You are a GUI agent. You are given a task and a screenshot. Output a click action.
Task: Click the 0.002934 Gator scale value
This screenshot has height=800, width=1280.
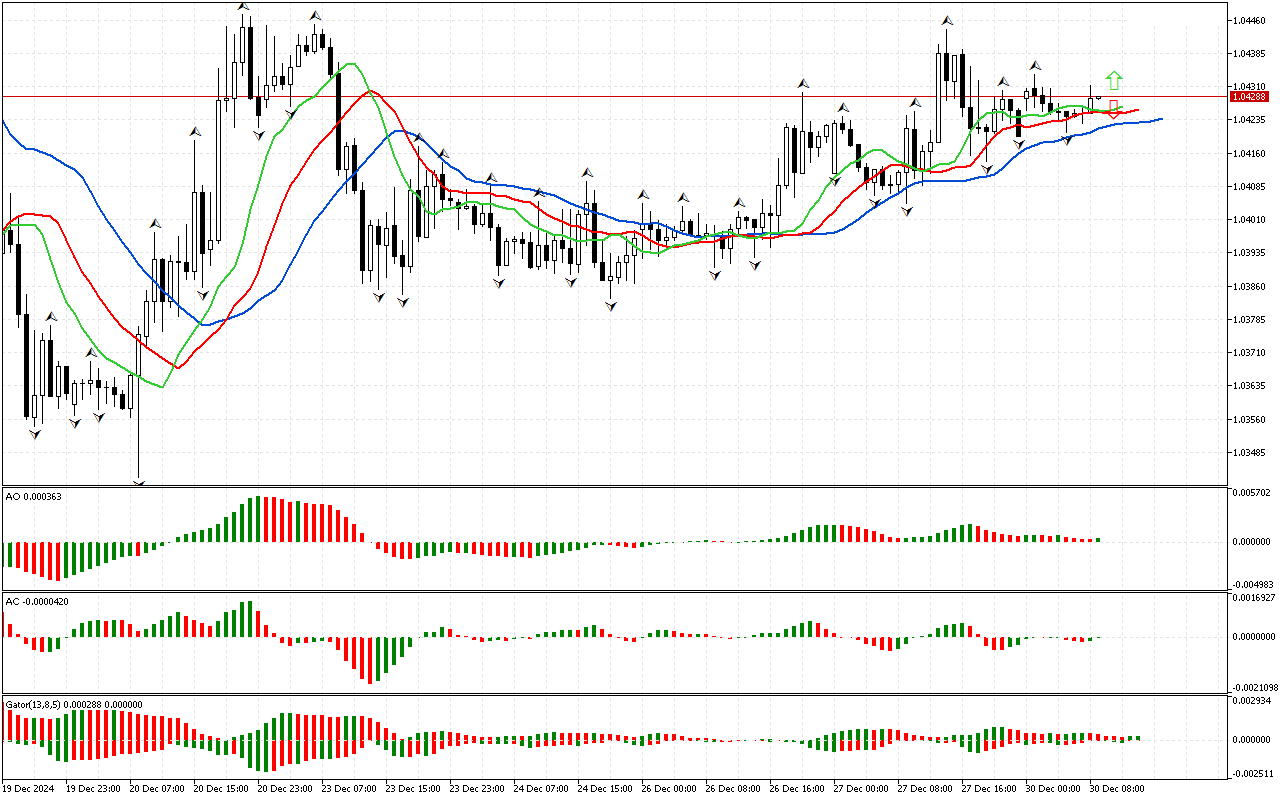coord(1251,702)
